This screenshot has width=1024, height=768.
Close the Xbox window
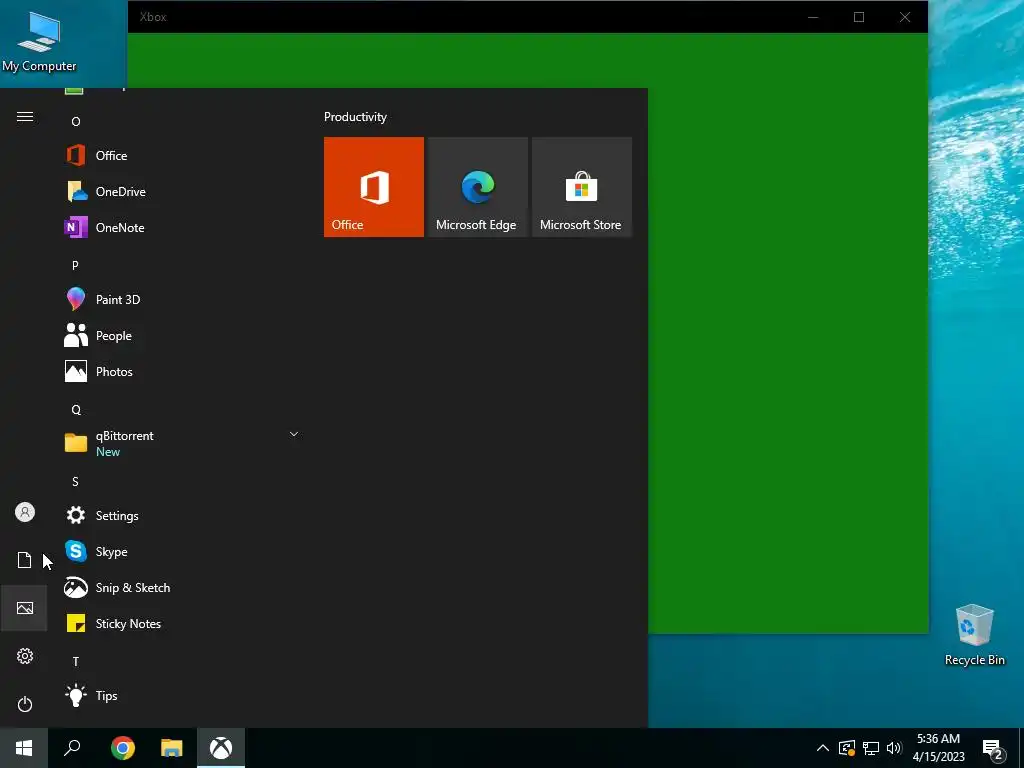[904, 17]
